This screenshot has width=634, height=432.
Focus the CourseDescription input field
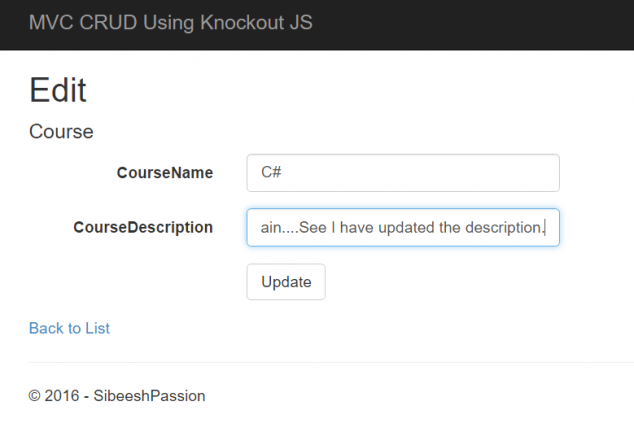[402, 227]
